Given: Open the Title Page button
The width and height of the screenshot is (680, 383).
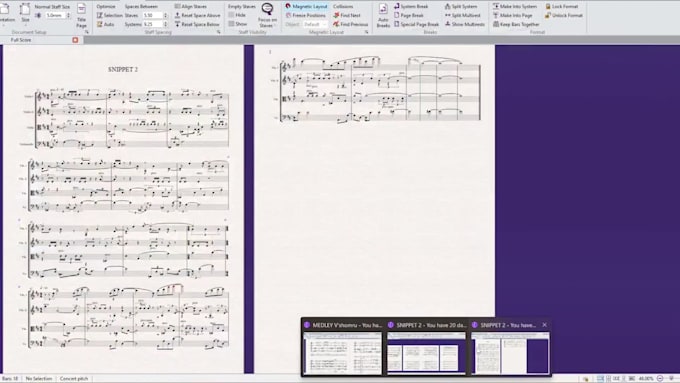Looking at the screenshot, I should click(81, 16).
